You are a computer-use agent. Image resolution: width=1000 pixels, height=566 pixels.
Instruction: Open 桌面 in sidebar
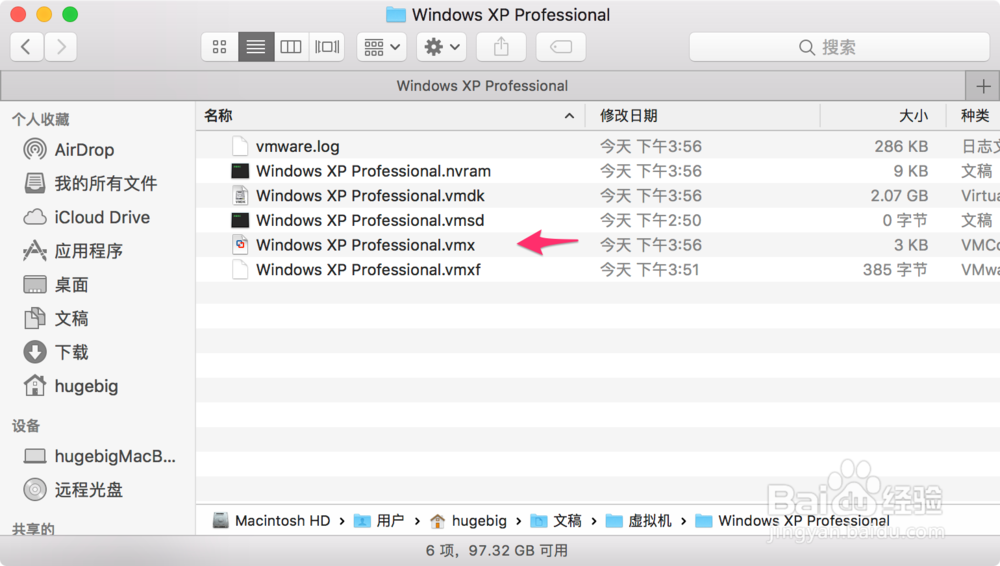tap(71, 285)
